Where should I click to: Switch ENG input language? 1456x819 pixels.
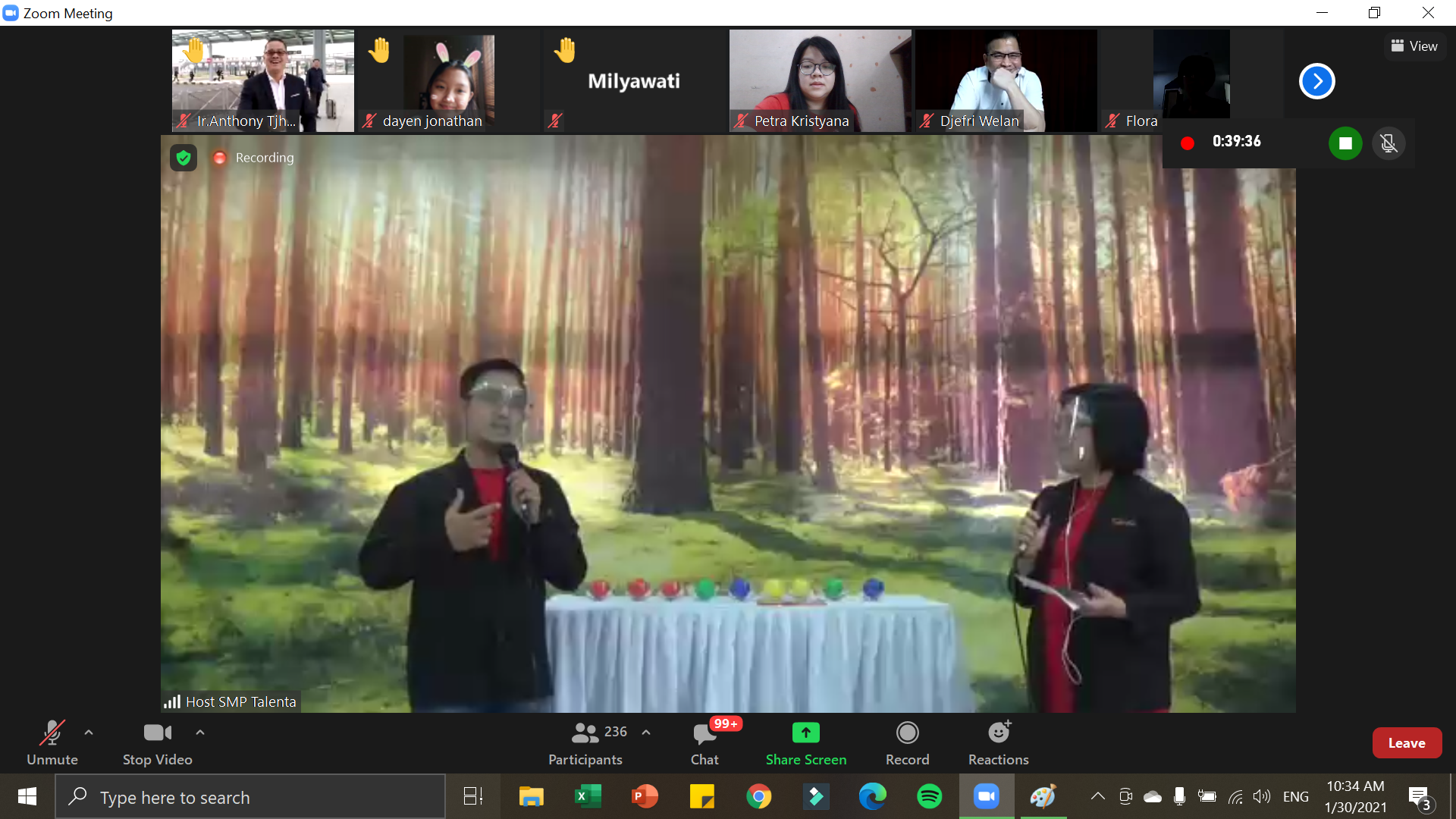point(1295,796)
